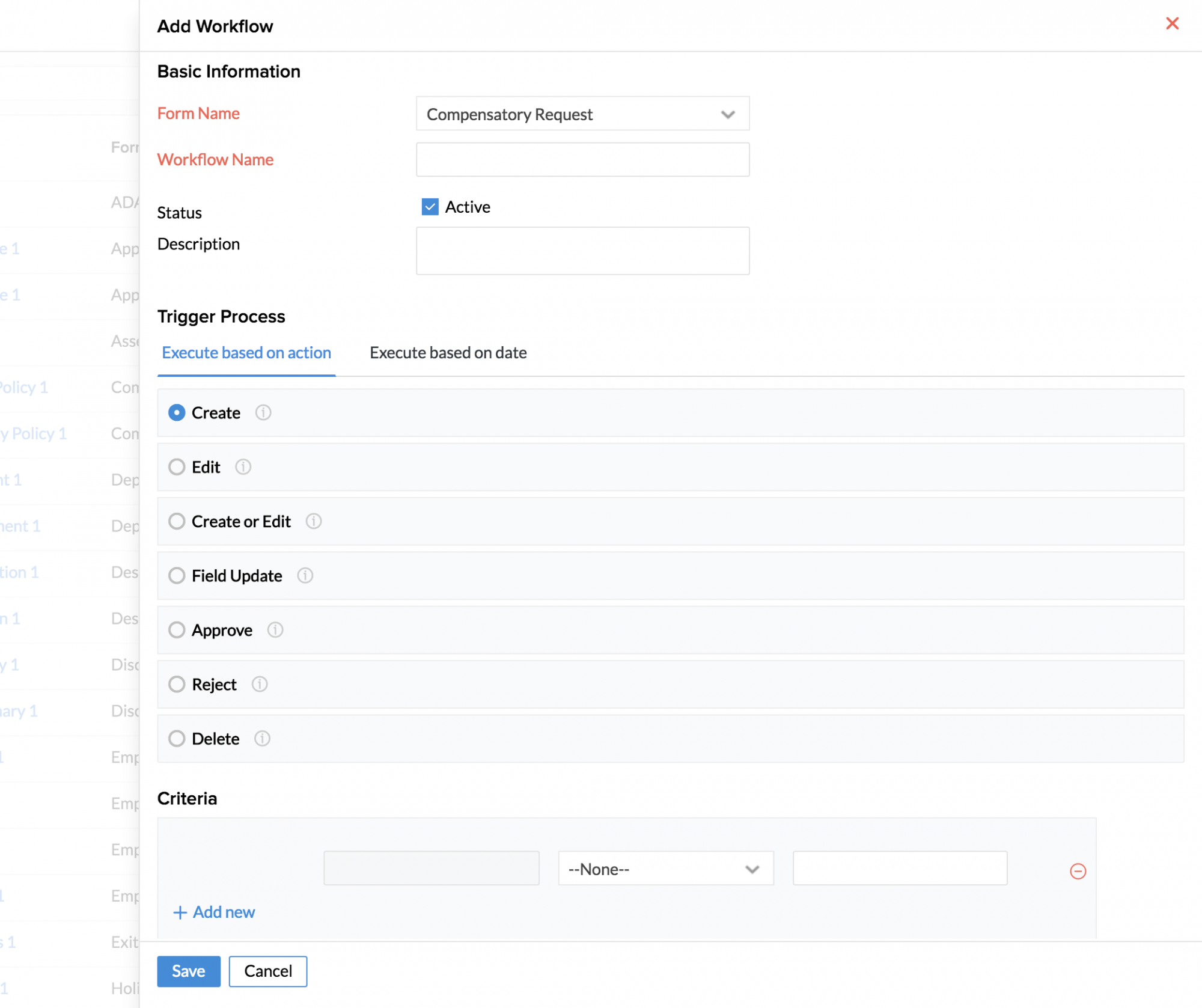The image size is (1202, 1008).
Task: Remove the criteria row with minus icon
Action: (1078, 870)
